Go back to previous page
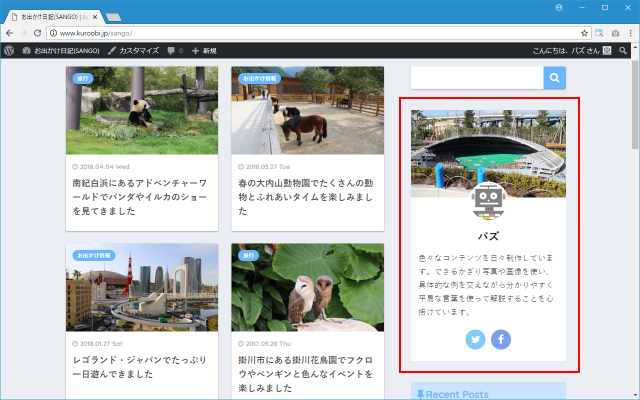Screen dimensions: 640x400 [9, 33]
